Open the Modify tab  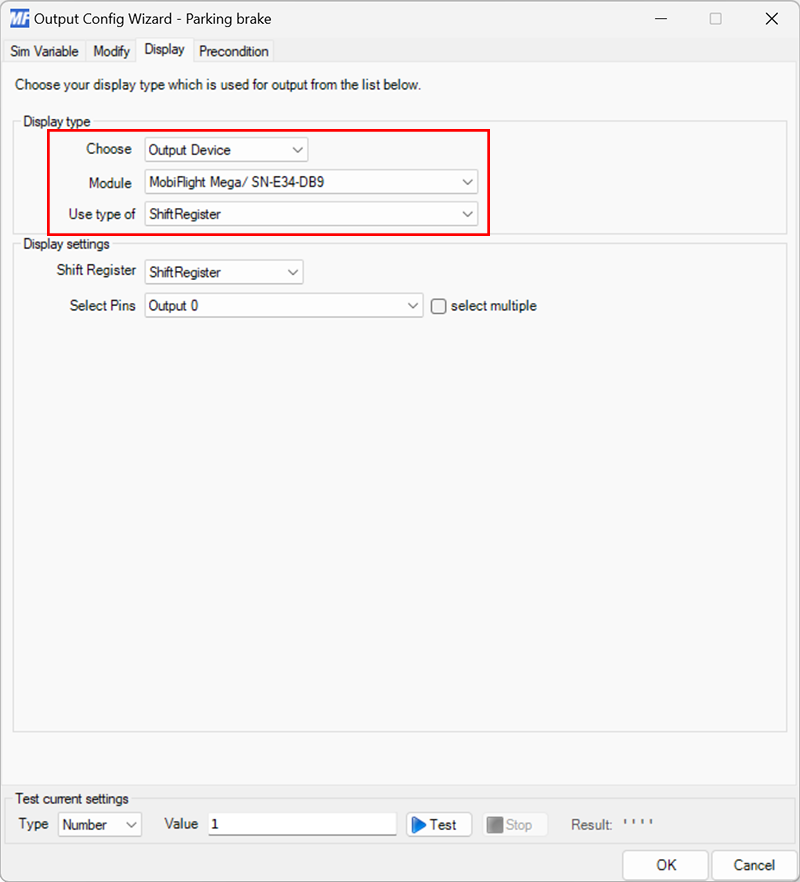tap(110, 51)
